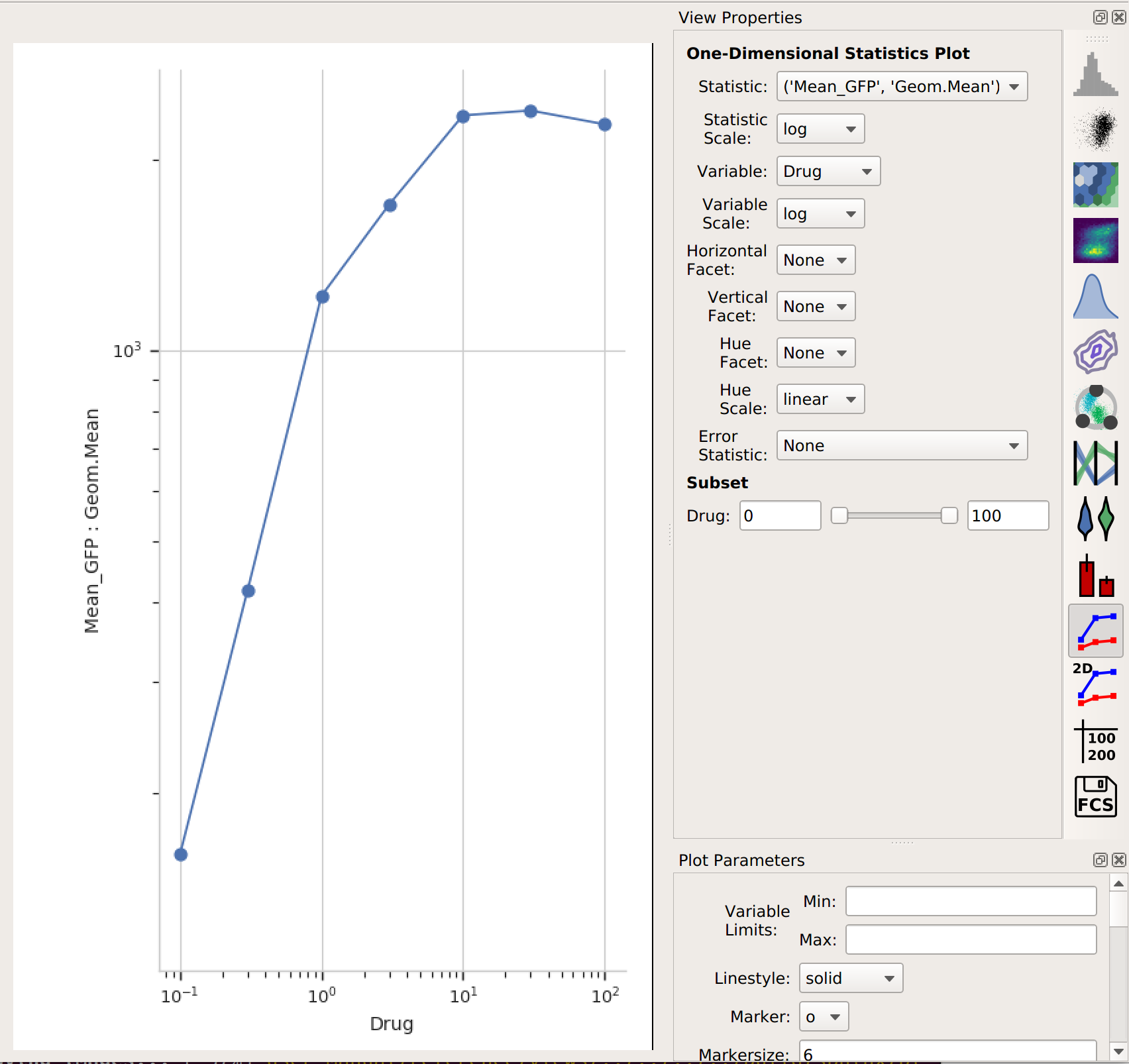Click the Variable Limits Min field
The image size is (1129, 1064).
tap(971, 902)
